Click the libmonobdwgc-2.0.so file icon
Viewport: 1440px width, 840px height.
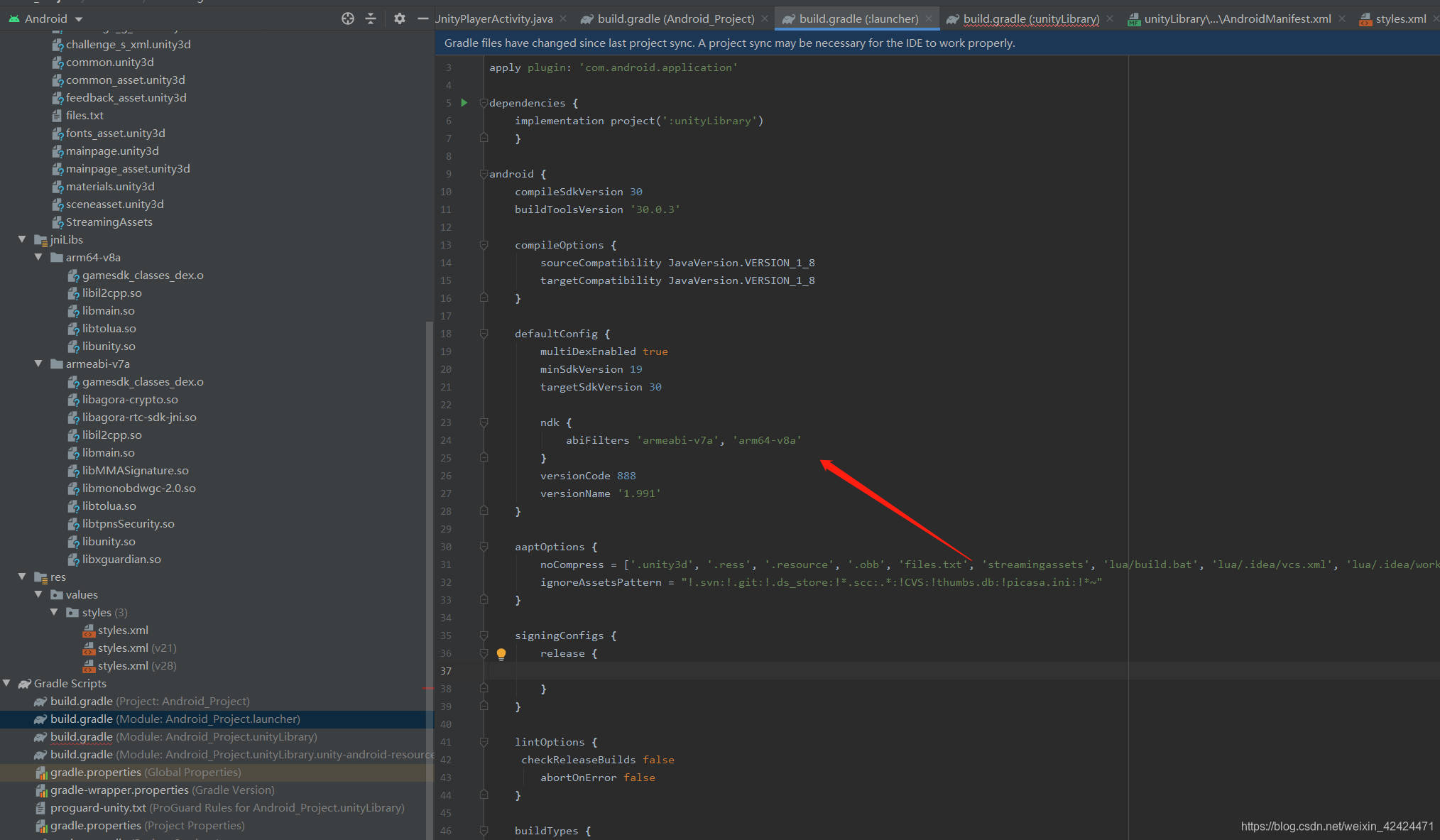pos(74,489)
